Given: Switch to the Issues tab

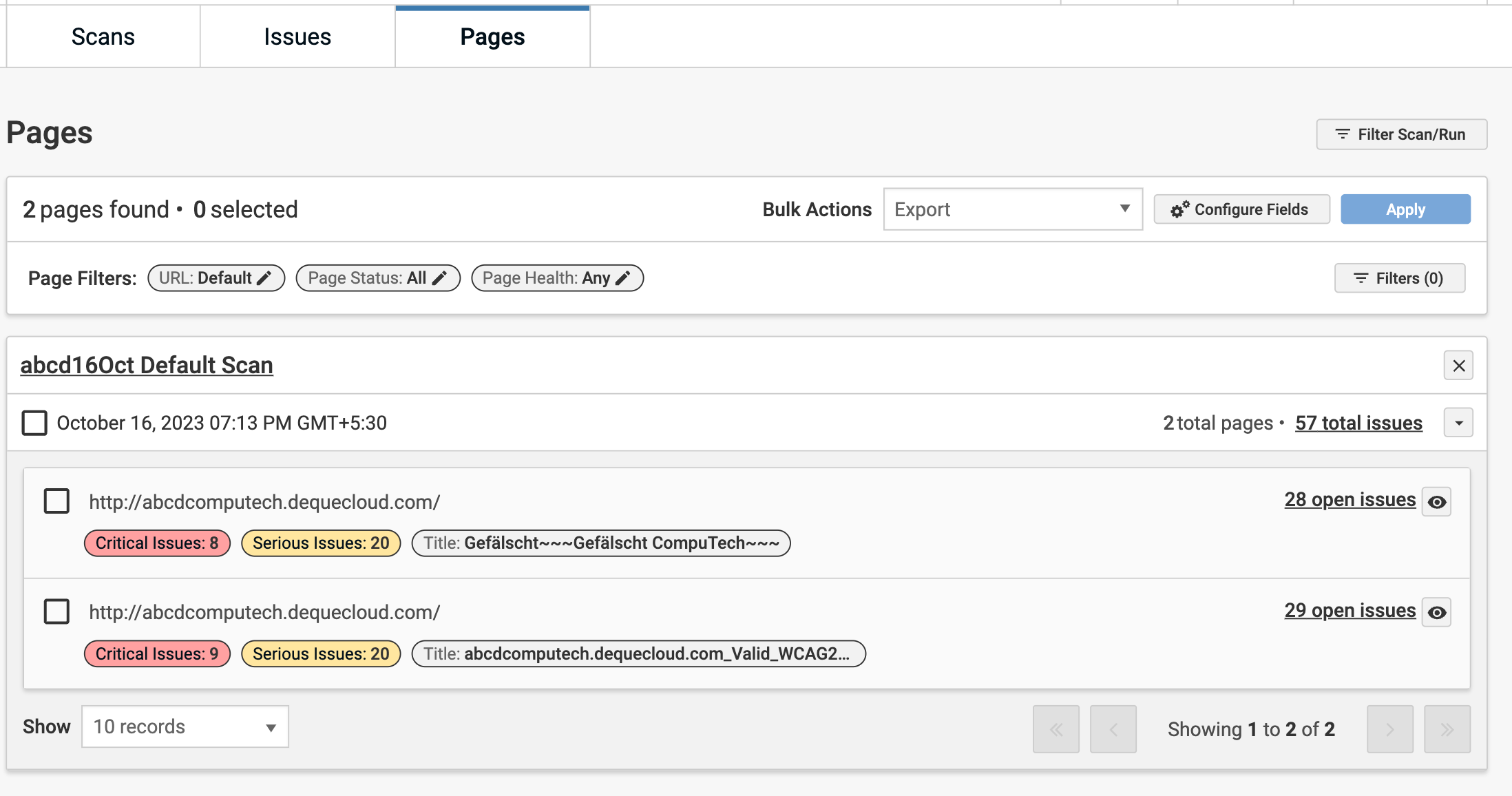Looking at the screenshot, I should pyautogui.click(x=297, y=36).
